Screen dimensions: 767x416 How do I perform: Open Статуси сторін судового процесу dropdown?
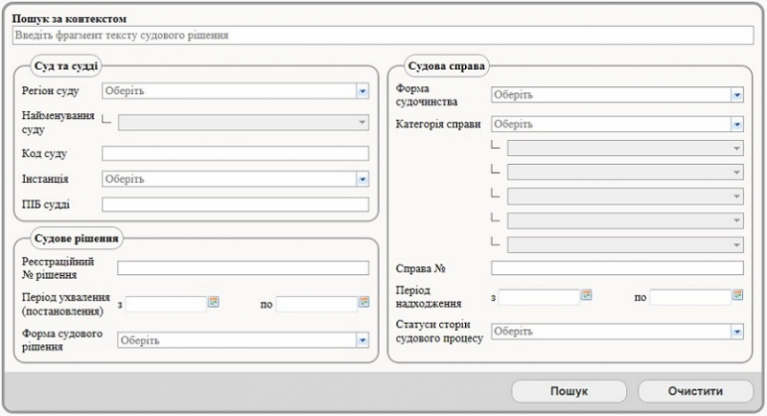coord(736,331)
